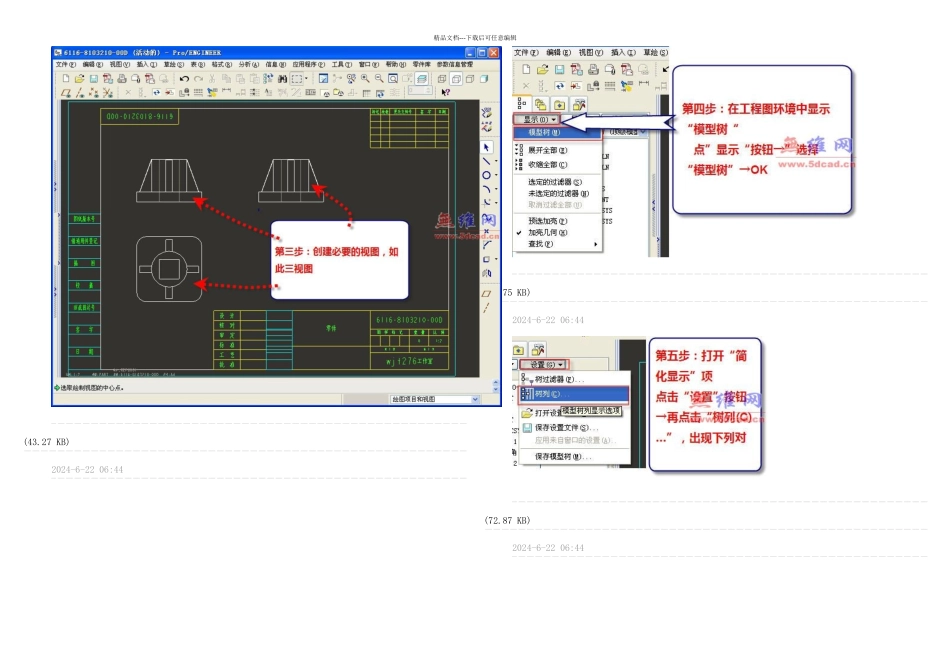Screen dimensions: 950x672
Task: Click the folder browser tab icon in top-right screenshot
Action: pos(540,104)
